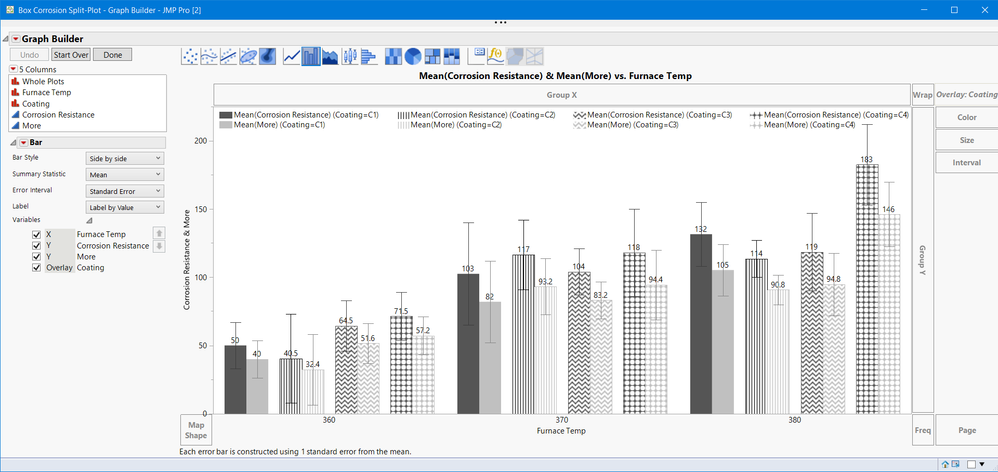Select the Contour element icon
The width and height of the screenshot is (998, 472).
tap(268, 56)
